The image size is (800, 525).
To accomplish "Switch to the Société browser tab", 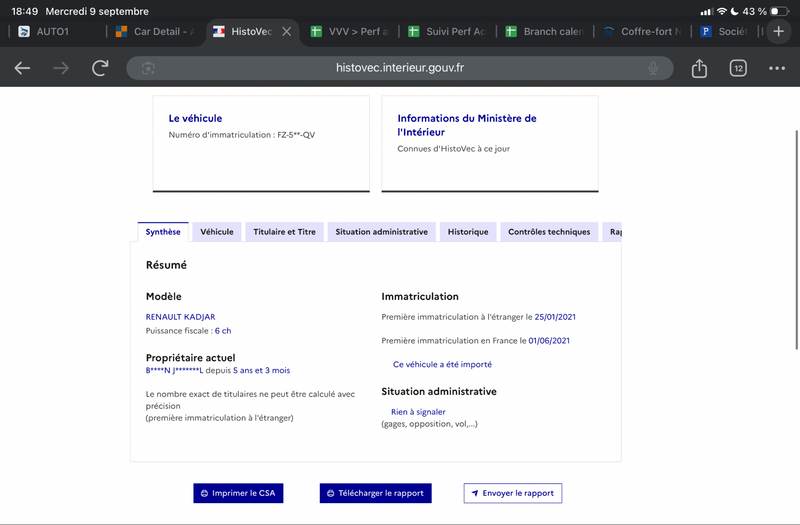I will [725, 32].
